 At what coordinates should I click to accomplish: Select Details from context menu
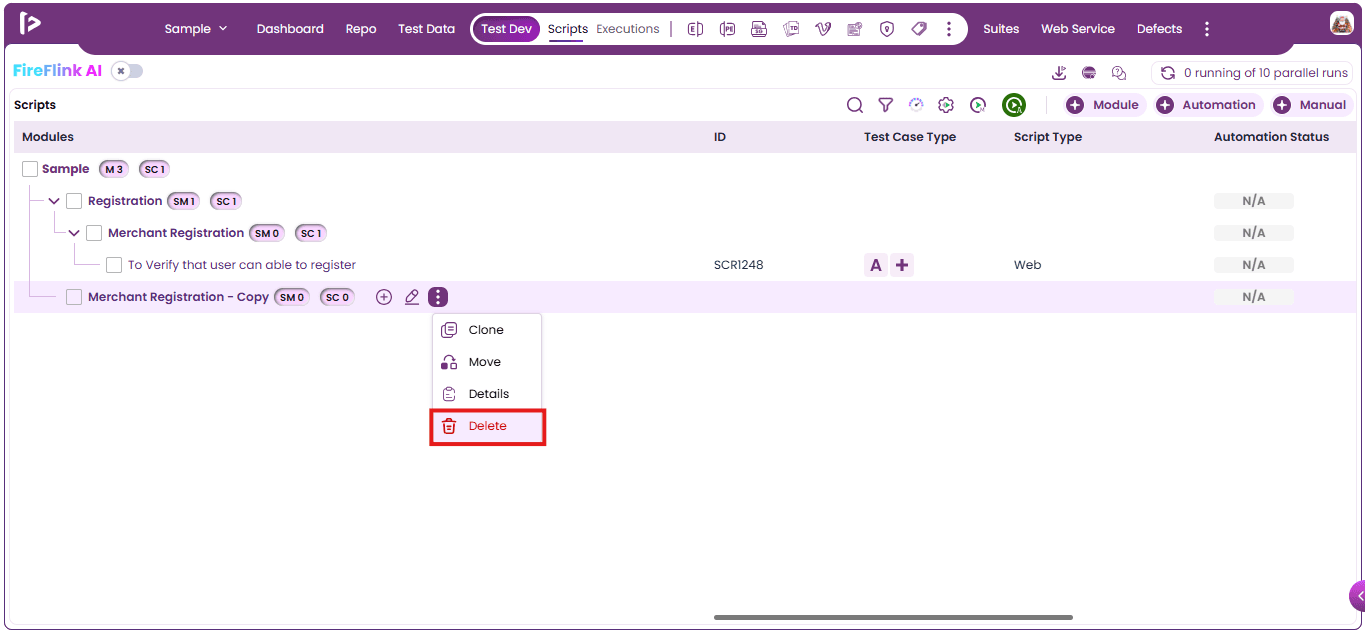click(487, 394)
